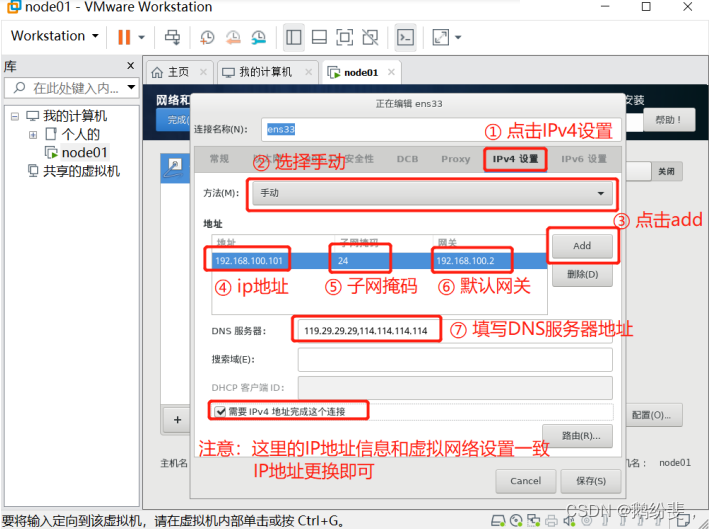The height and width of the screenshot is (529, 711).
Task: Click the 帮助! button
Action: pos(668,120)
